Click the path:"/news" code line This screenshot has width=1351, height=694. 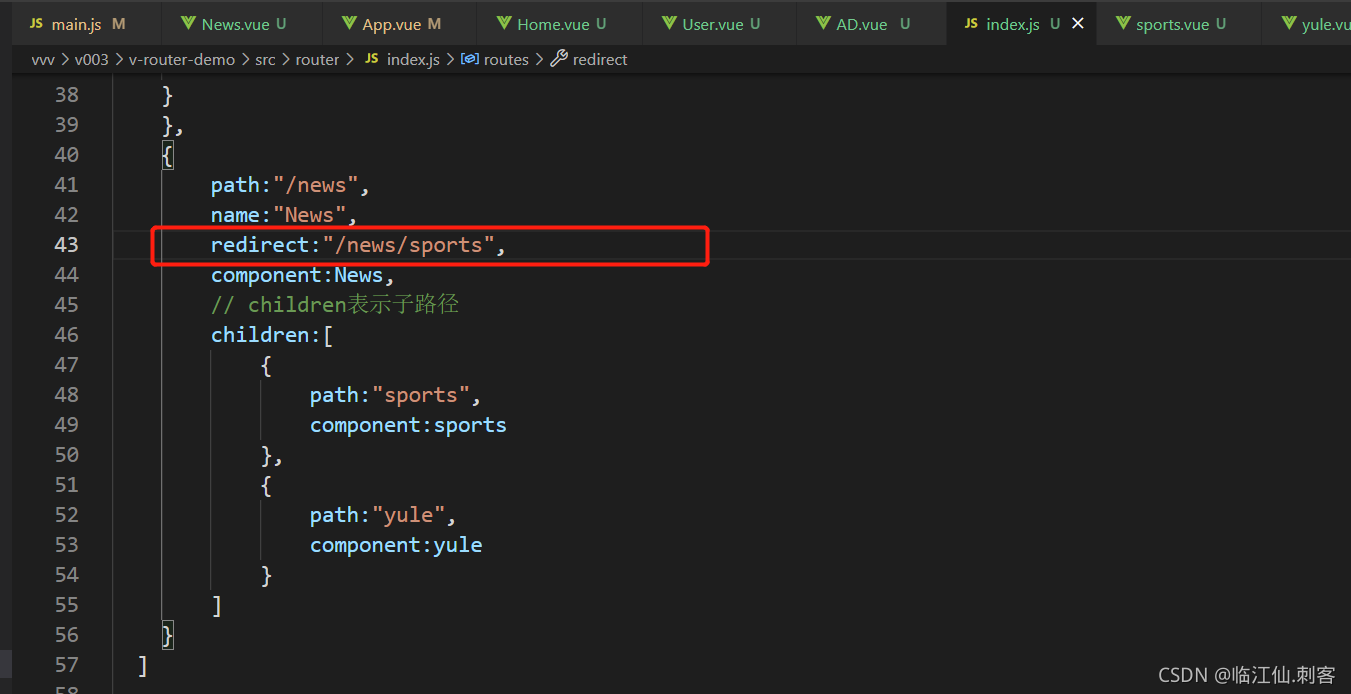(x=291, y=185)
